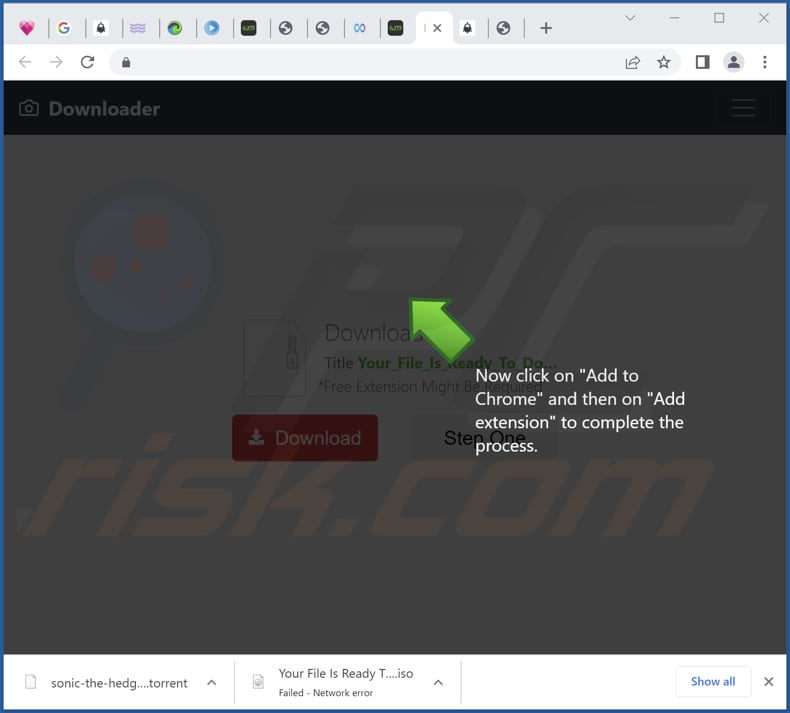
Task: Click the Your_File_Is_Ready_To_Do... title text
Action: point(457,363)
